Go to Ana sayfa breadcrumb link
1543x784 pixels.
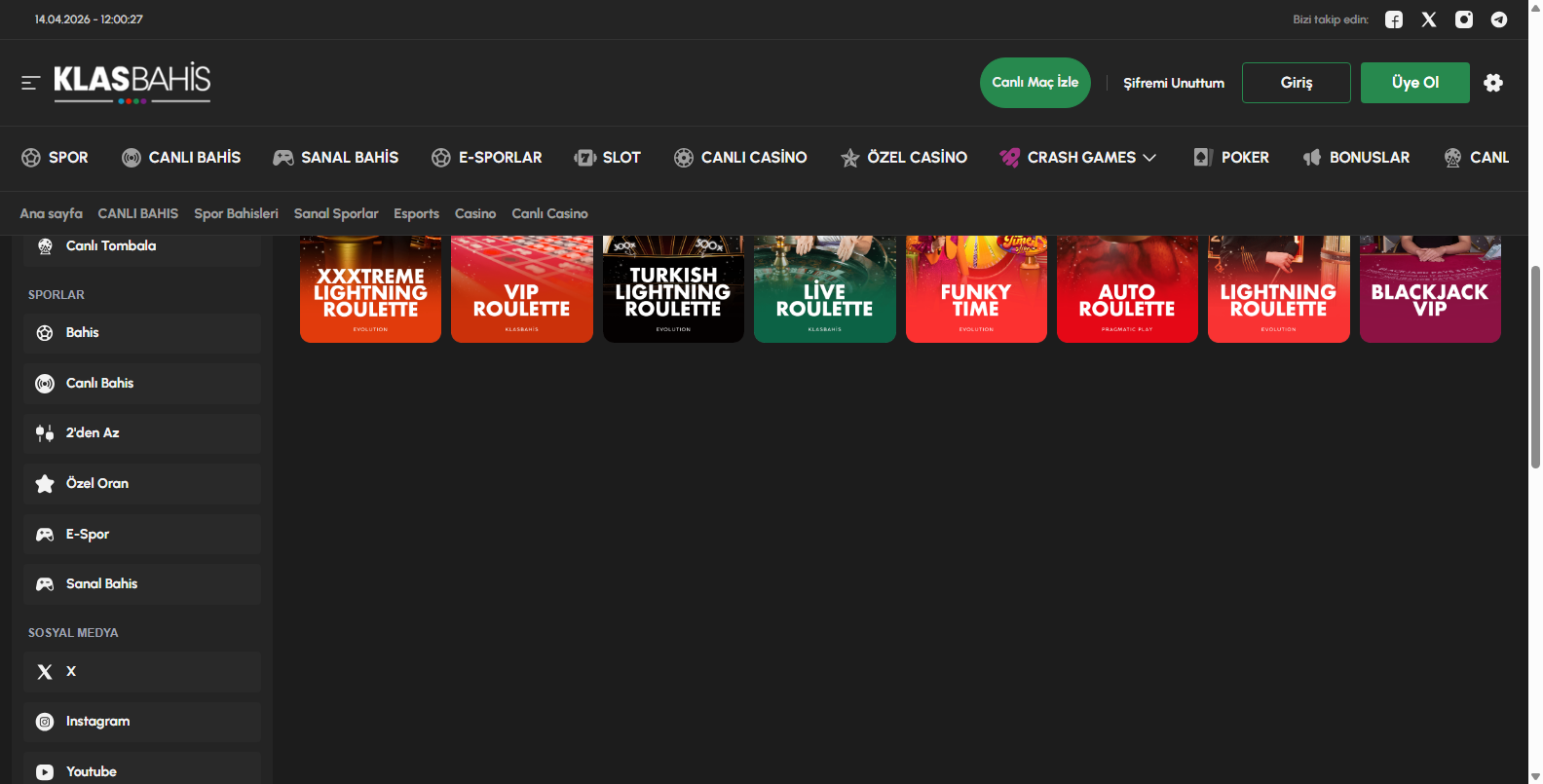(x=52, y=214)
